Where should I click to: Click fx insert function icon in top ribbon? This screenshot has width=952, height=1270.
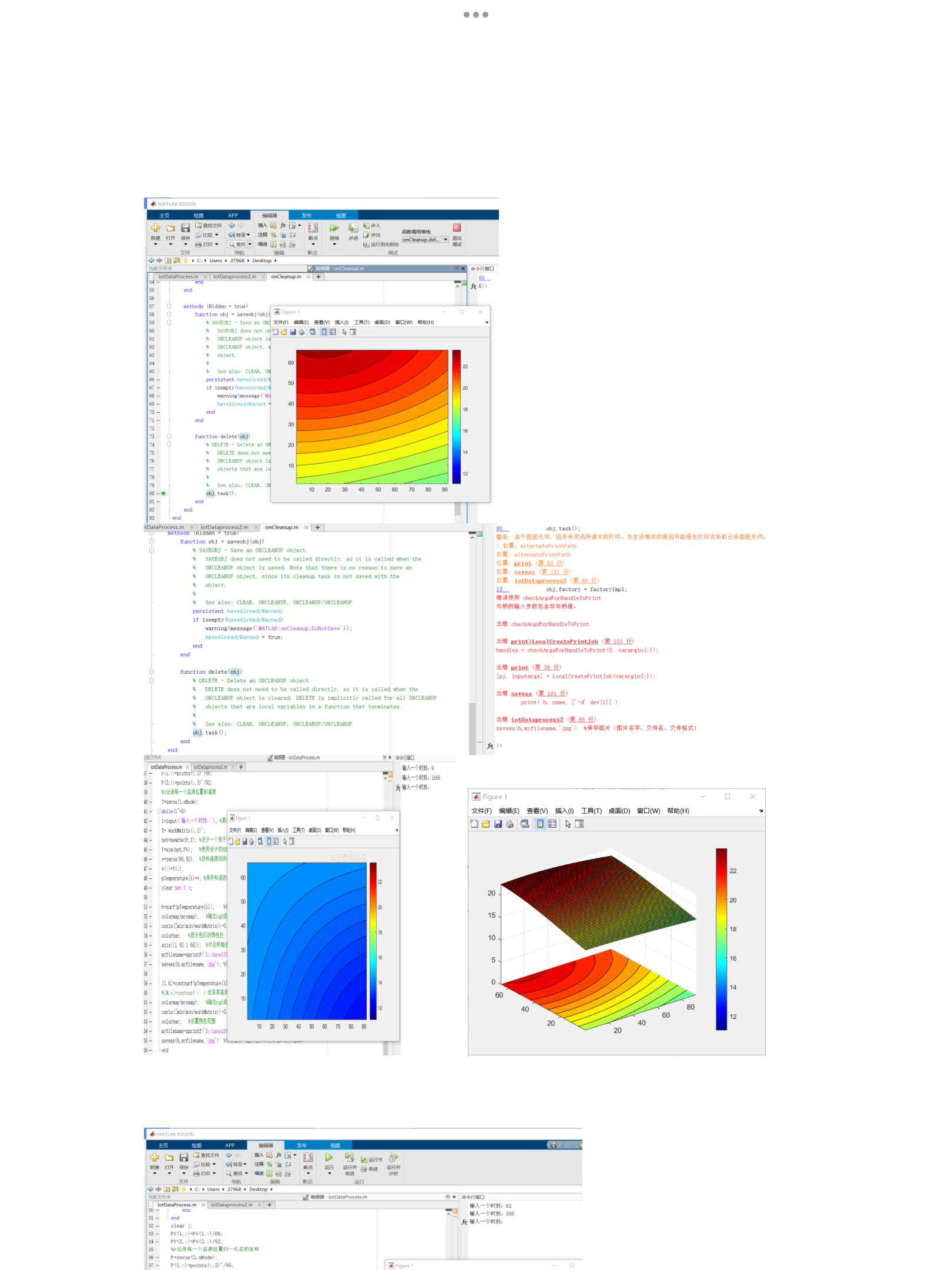(283, 225)
